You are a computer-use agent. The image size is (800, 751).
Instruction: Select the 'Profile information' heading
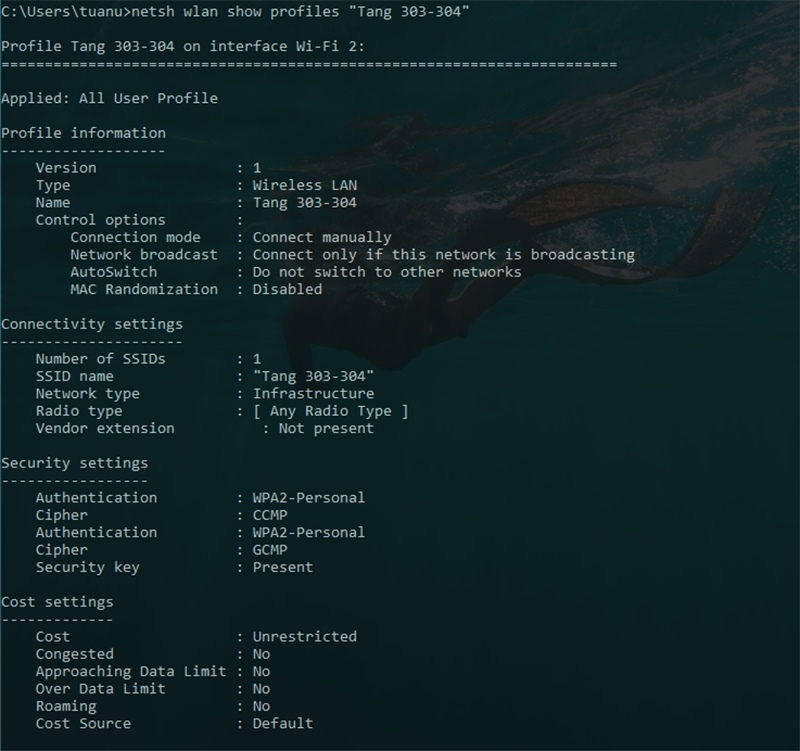84,133
